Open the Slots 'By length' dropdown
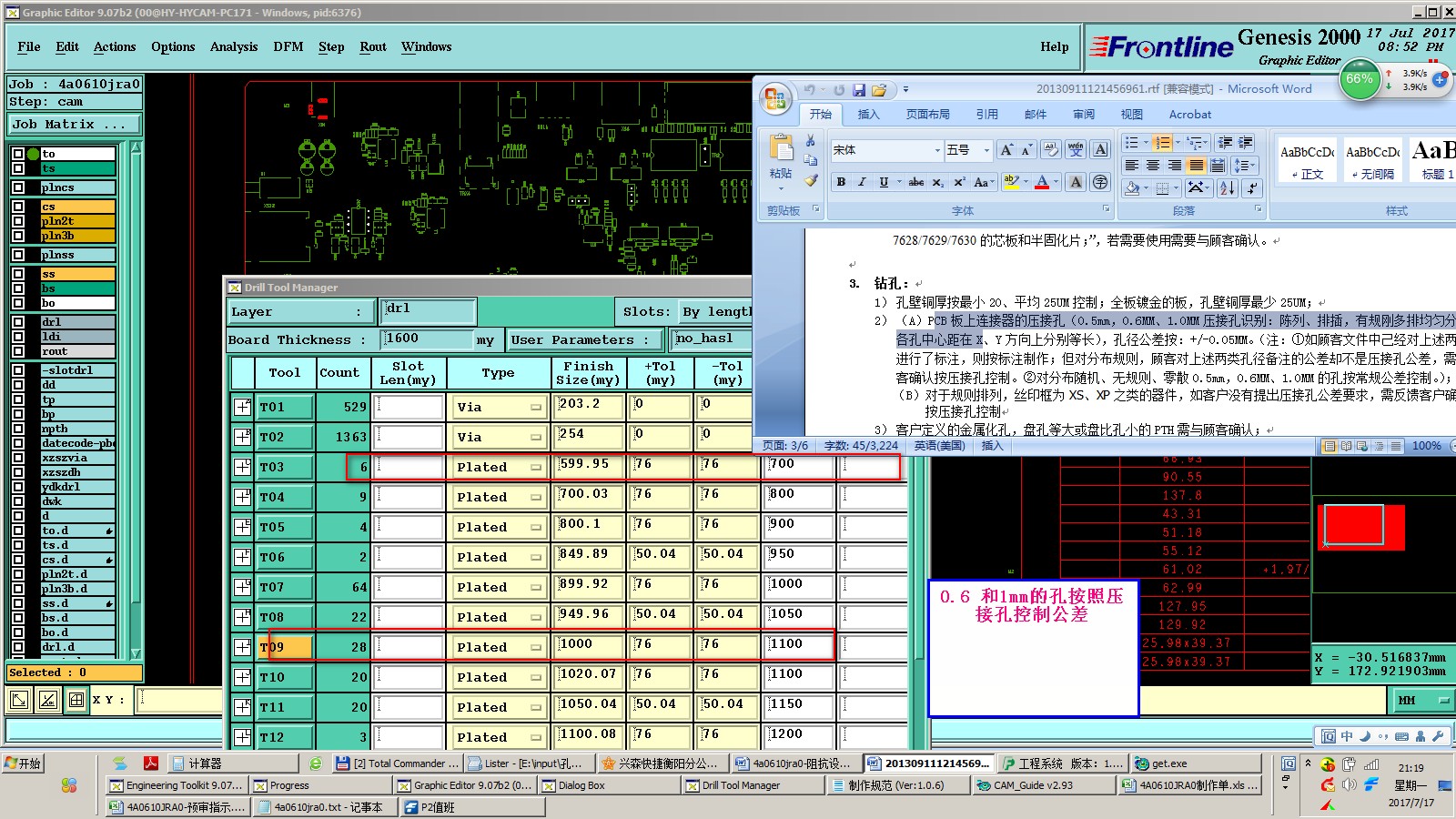This screenshot has height=819, width=1456. point(716,311)
